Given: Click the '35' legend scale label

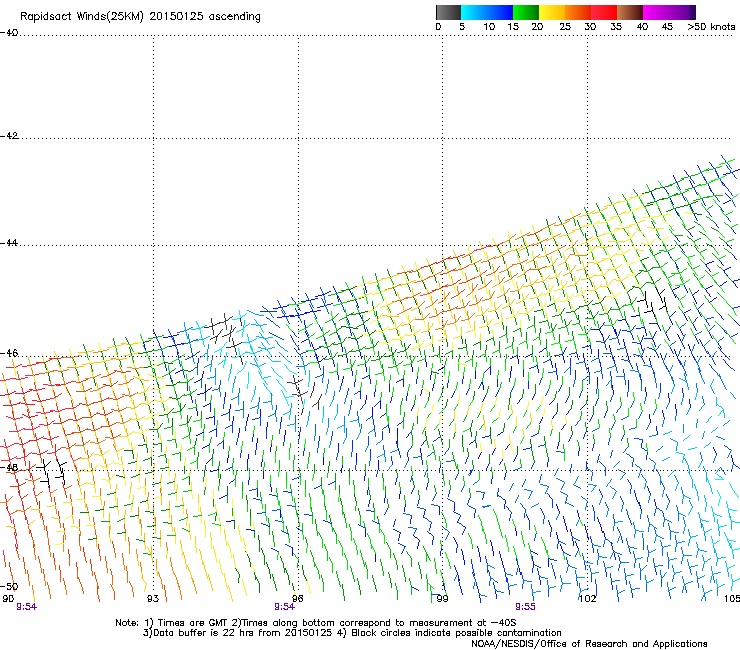Looking at the screenshot, I should click(x=616, y=27).
